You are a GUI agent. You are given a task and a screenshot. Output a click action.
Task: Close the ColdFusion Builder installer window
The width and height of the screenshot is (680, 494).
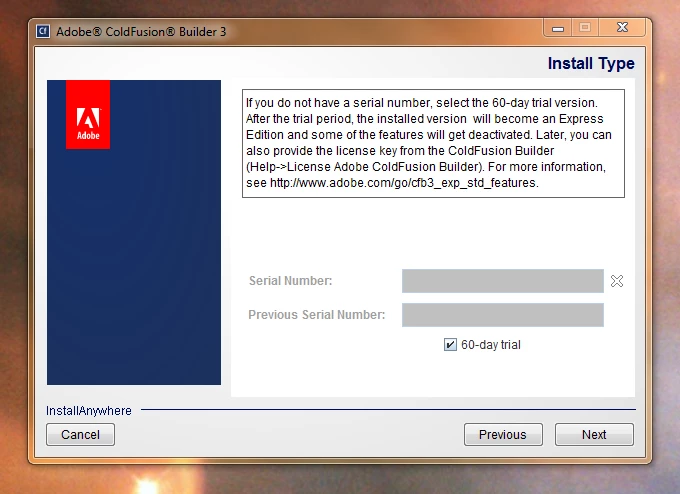click(622, 28)
